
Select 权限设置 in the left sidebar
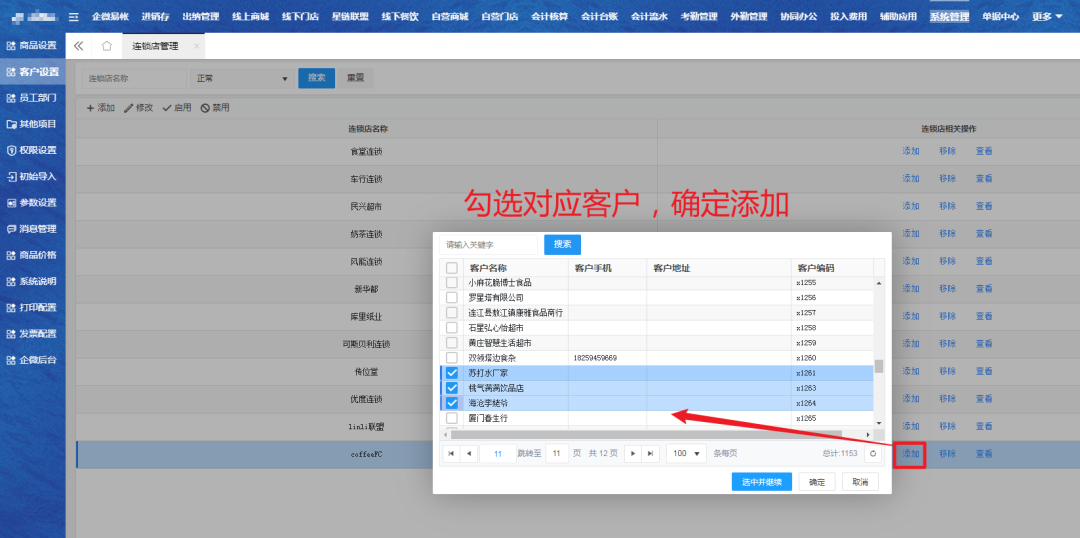click(x=32, y=150)
